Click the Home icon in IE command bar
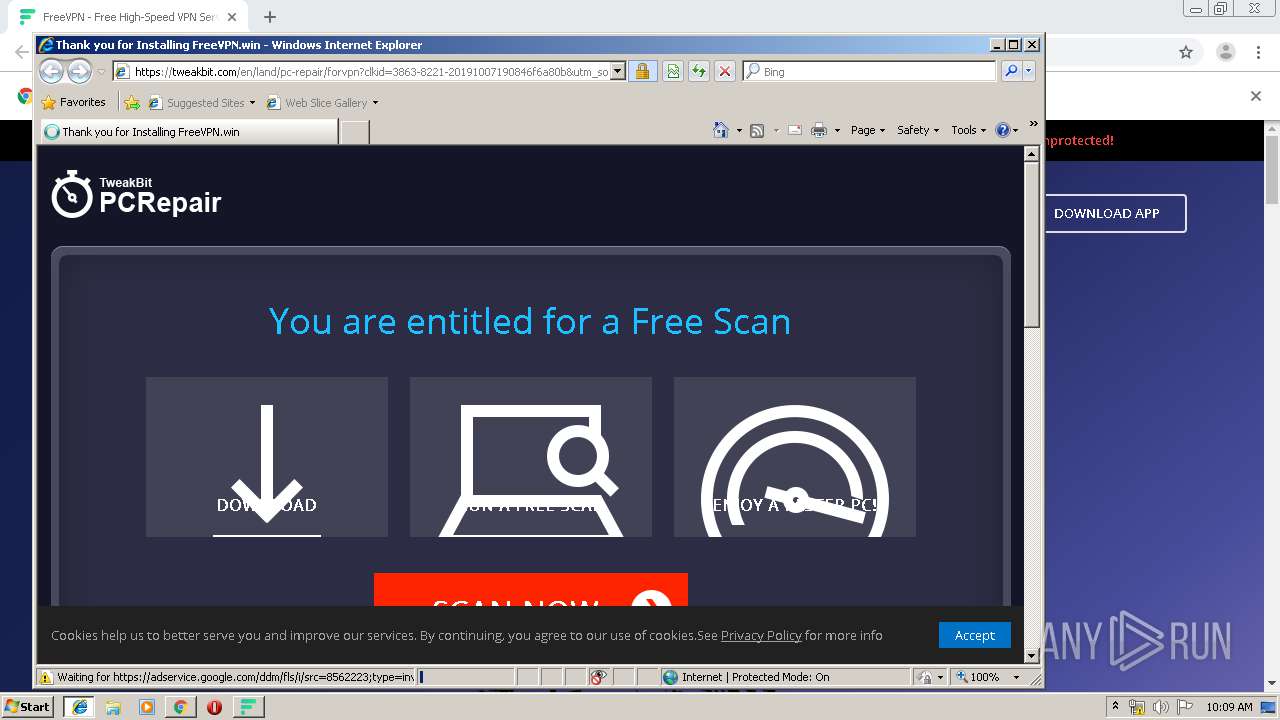The width and height of the screenshot is (1280, 720). (721, 130)
